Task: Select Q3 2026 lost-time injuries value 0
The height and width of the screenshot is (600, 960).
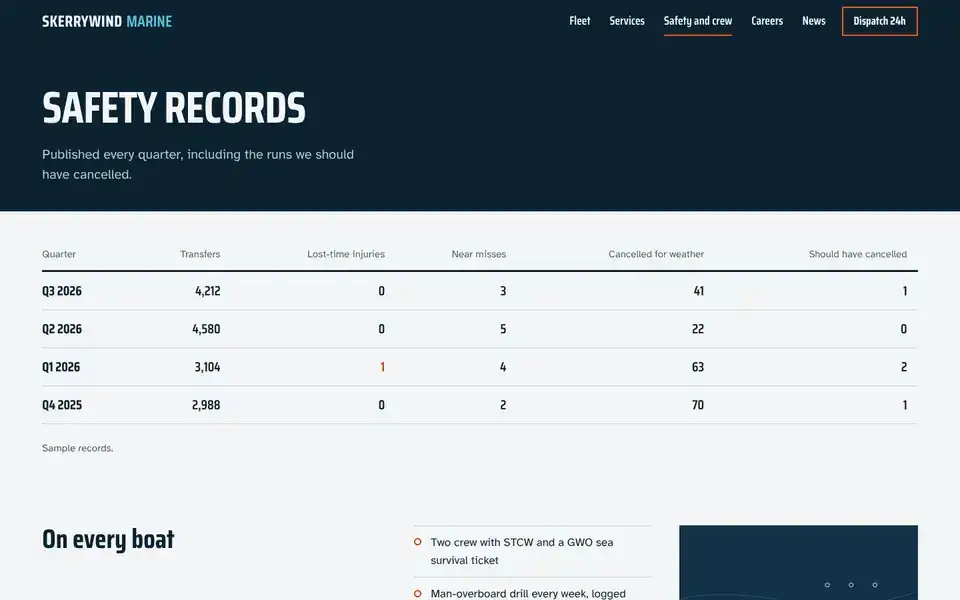Action: coord(381,291)
